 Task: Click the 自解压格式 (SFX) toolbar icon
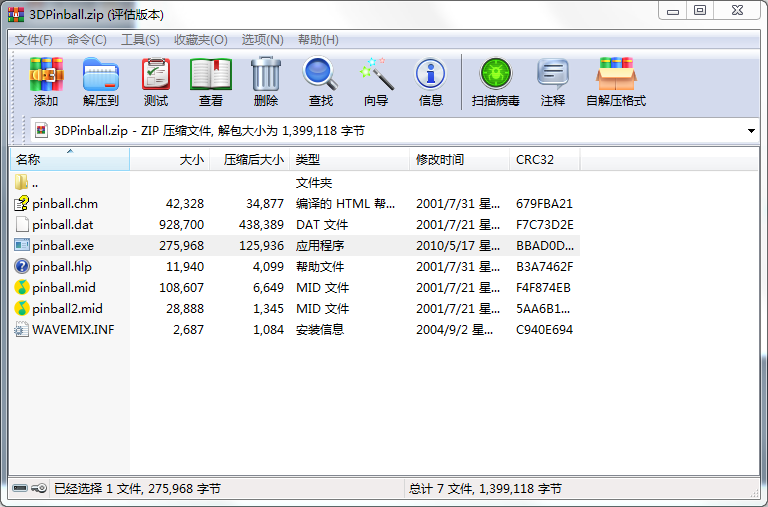tap(616, 74)
